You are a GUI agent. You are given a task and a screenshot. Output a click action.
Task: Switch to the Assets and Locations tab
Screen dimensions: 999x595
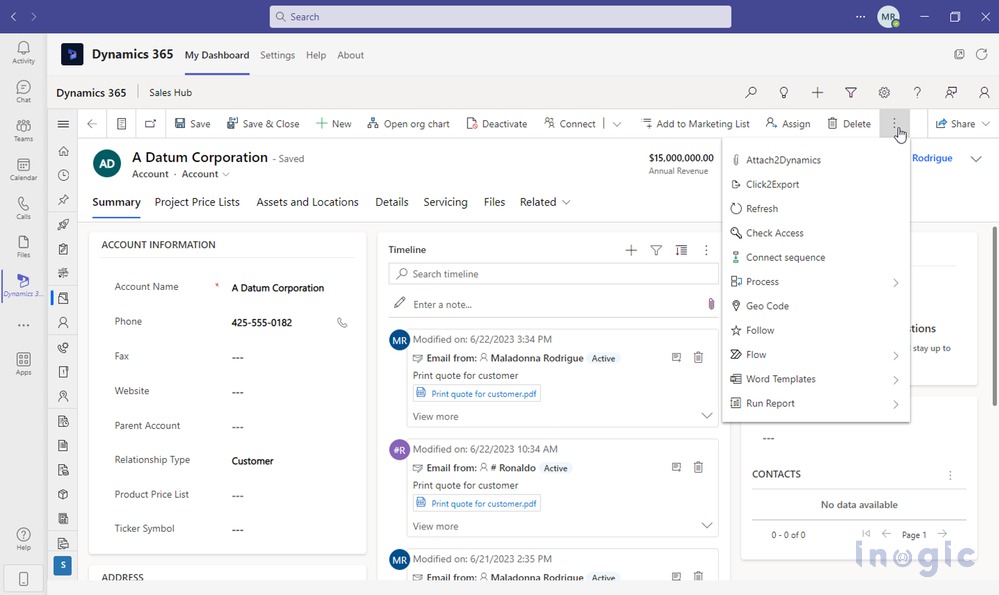[307, 202]
